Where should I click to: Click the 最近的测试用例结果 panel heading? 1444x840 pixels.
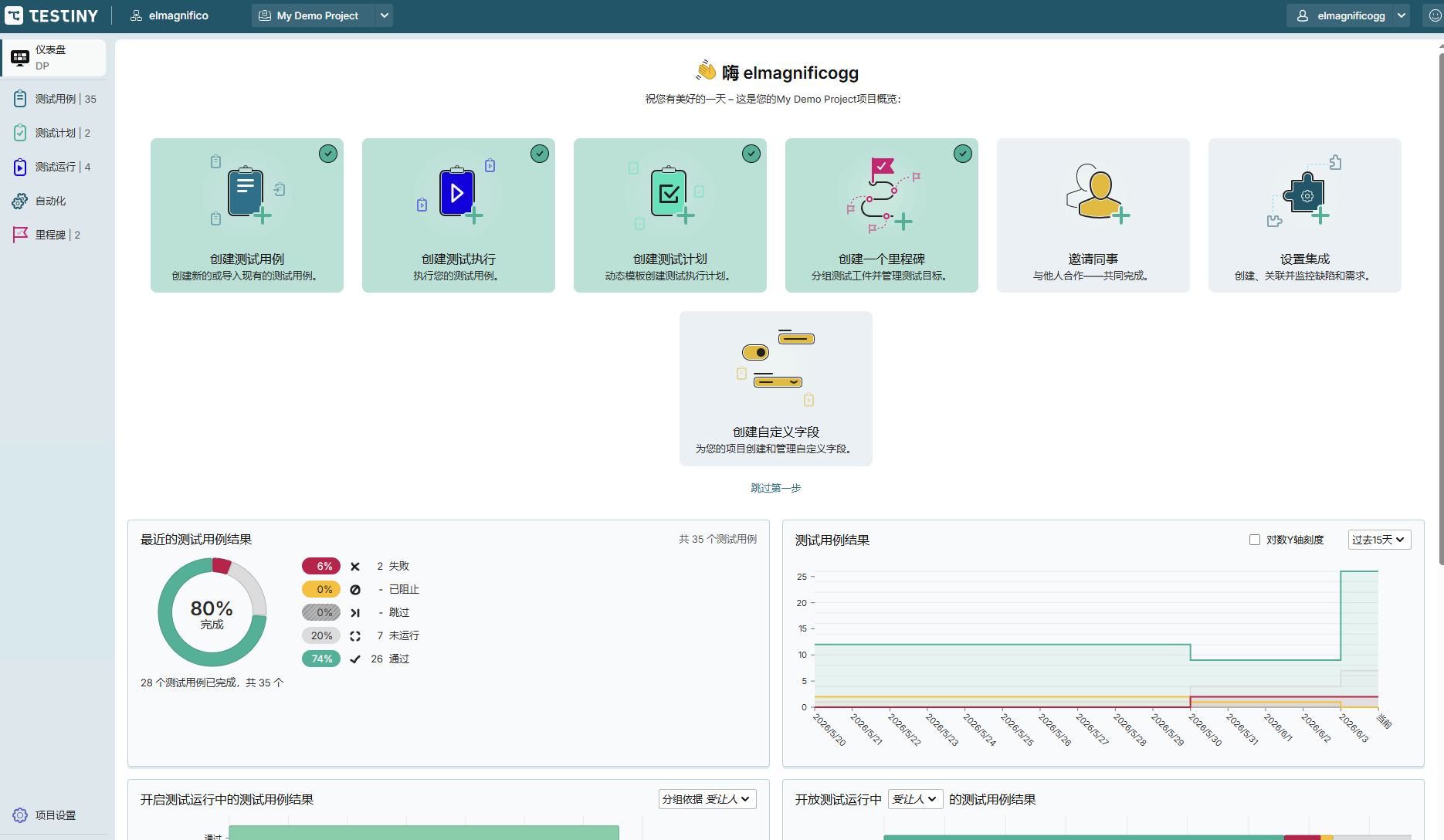196,540
